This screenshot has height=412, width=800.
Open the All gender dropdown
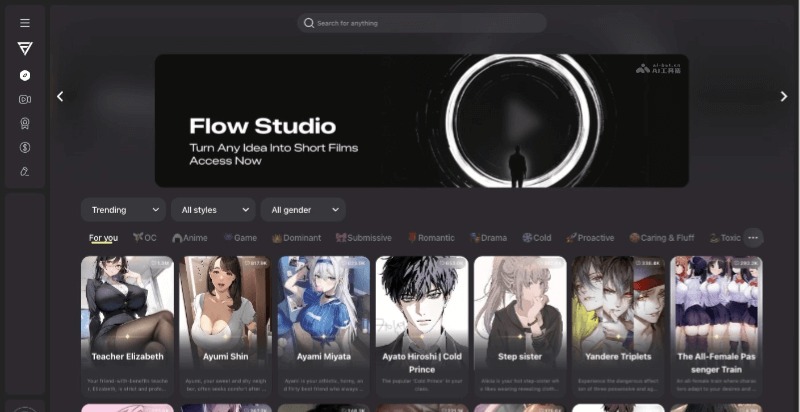click(x=303, y=210)
